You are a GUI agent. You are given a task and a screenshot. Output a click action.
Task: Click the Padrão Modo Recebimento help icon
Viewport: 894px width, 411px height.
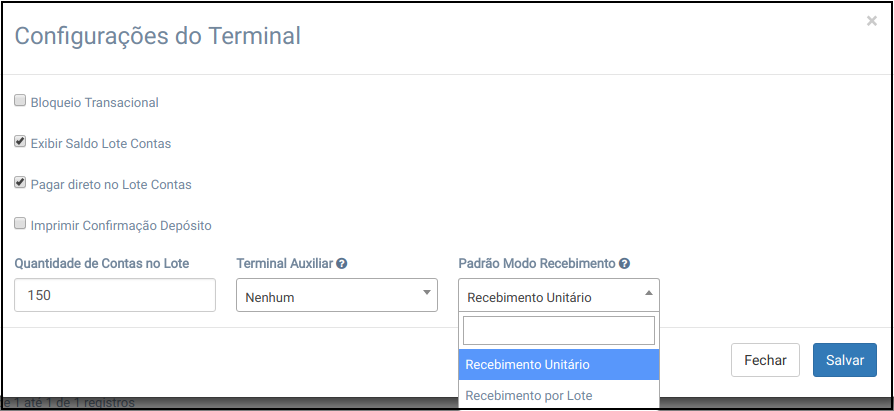tap(624, 264)
